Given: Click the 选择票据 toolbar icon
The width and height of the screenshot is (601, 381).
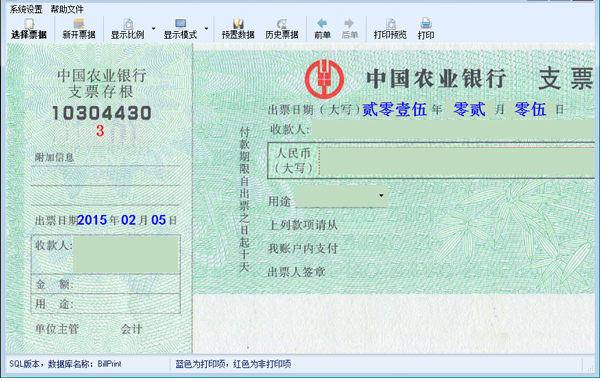Looking at the screenshot, I should (x=29, y=29).
